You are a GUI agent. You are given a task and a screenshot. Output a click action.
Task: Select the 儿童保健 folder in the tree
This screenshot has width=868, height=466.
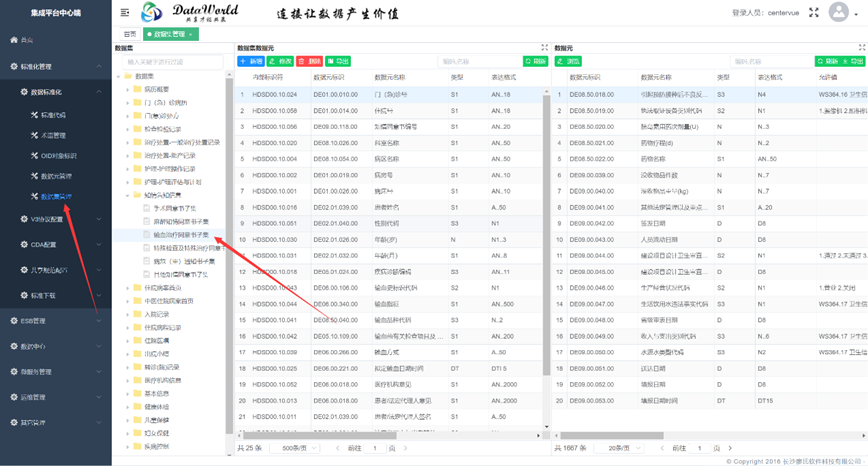(x=157, y=420)
